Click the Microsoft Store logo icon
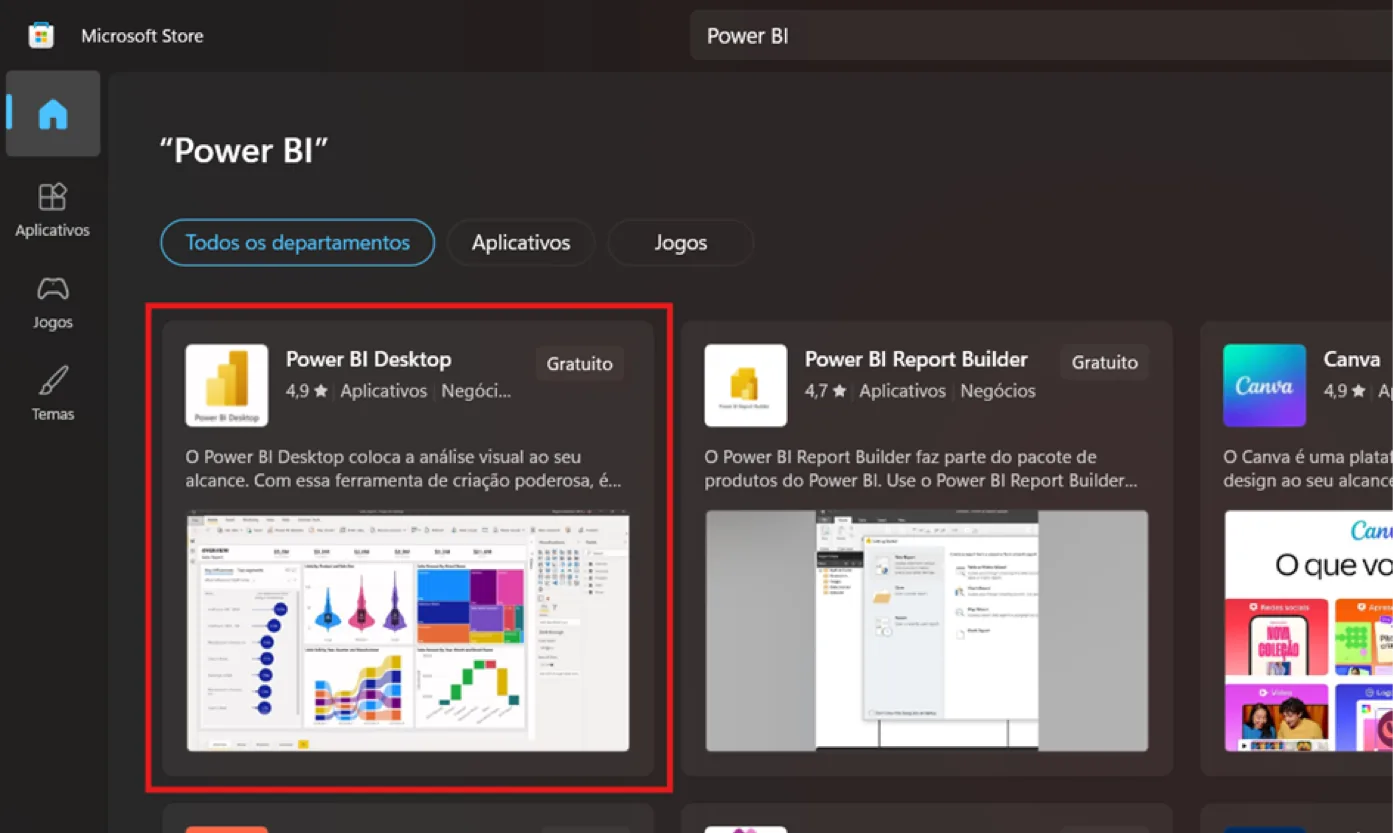The image size is (1400, 833). click(x=41, y=36)
